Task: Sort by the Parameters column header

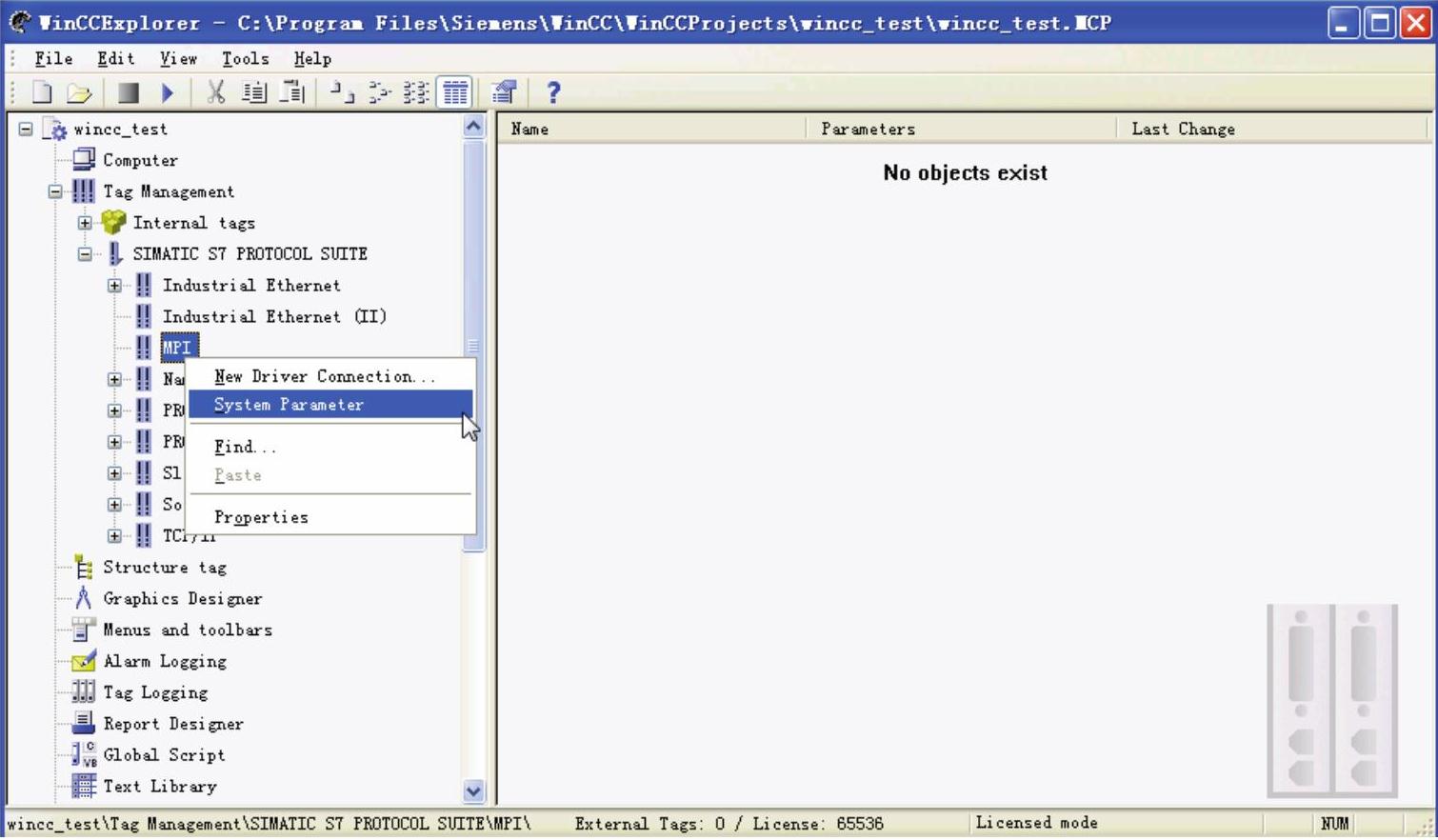Action: [962, 129]
